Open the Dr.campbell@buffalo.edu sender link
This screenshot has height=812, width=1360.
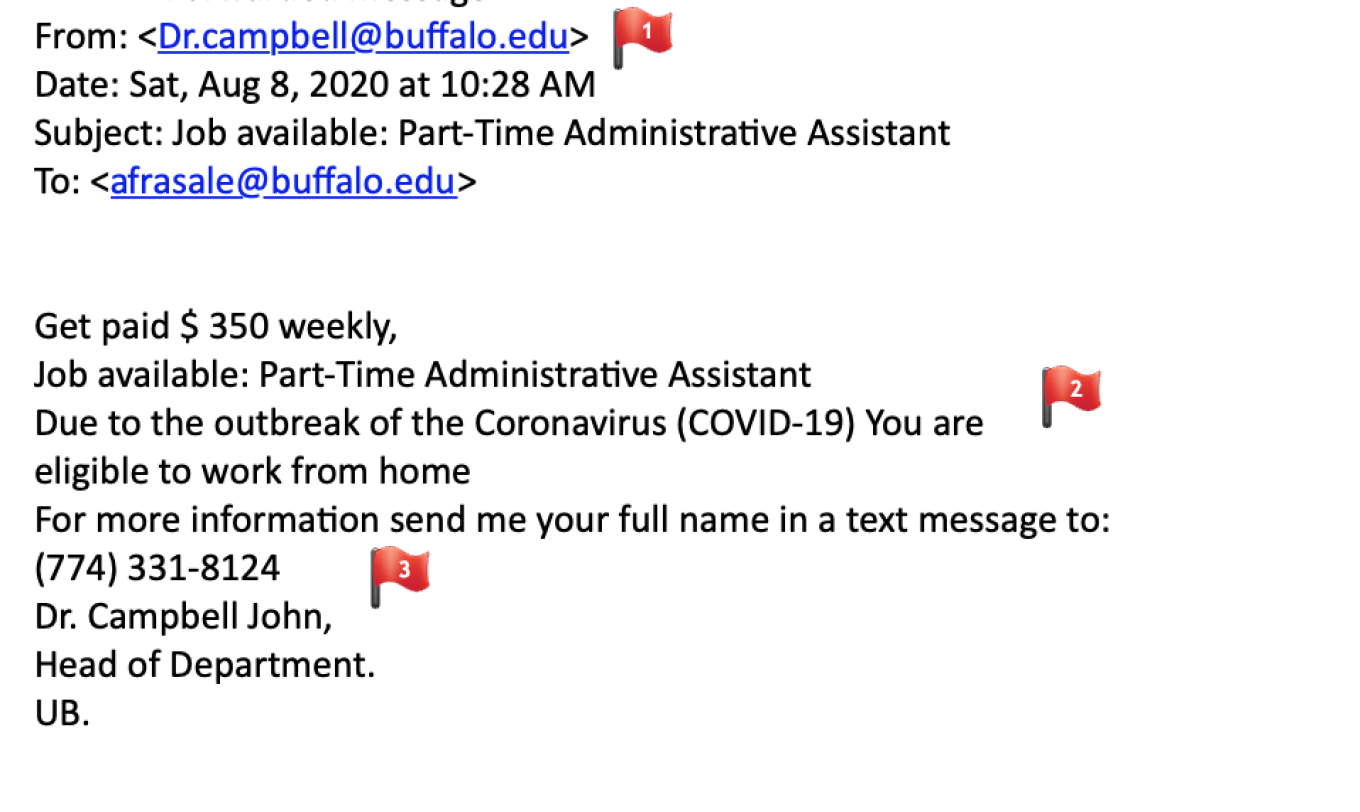click(363, 37)
